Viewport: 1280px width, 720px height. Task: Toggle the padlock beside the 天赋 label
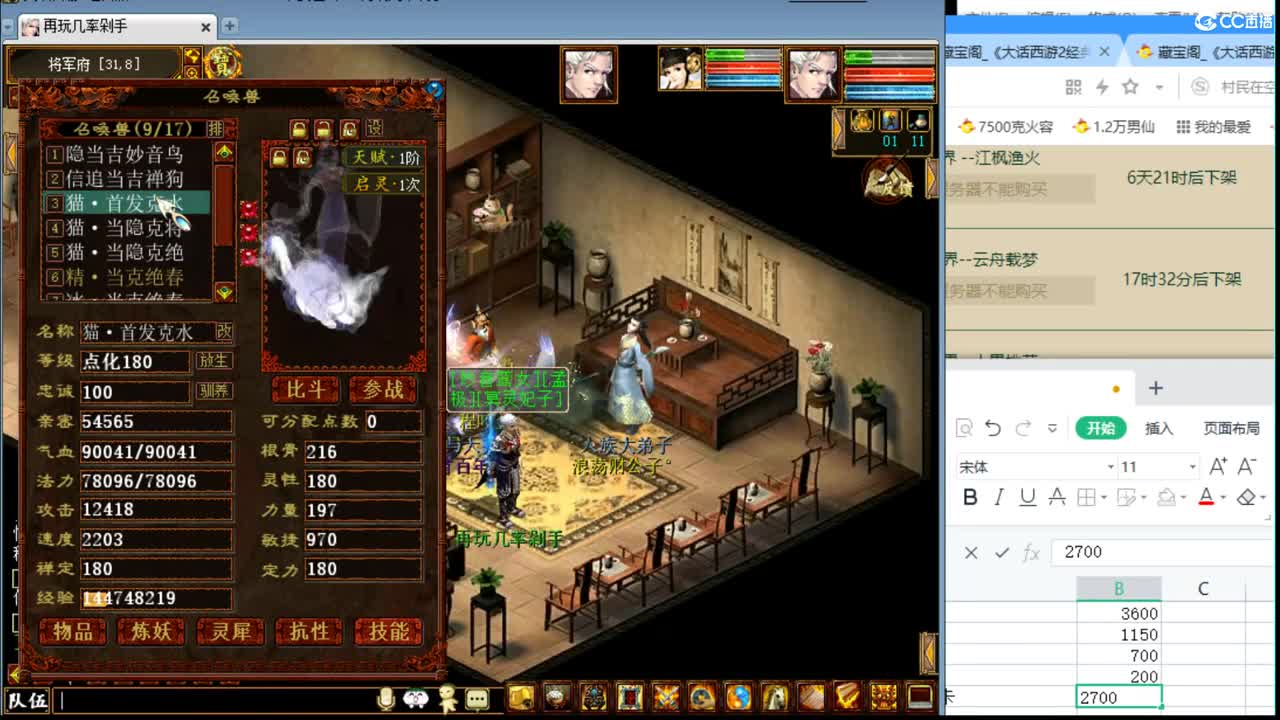tap(279, 158)
